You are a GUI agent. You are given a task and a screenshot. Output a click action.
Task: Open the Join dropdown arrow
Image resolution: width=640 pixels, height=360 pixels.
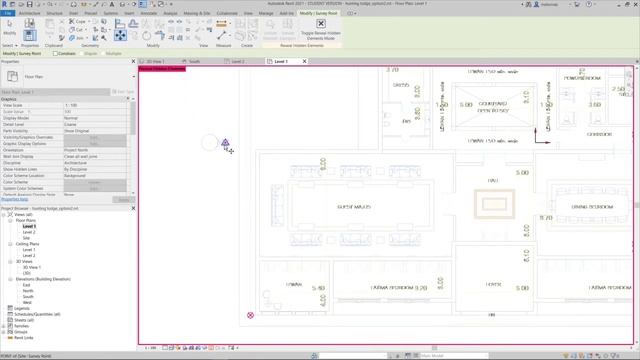87,38
